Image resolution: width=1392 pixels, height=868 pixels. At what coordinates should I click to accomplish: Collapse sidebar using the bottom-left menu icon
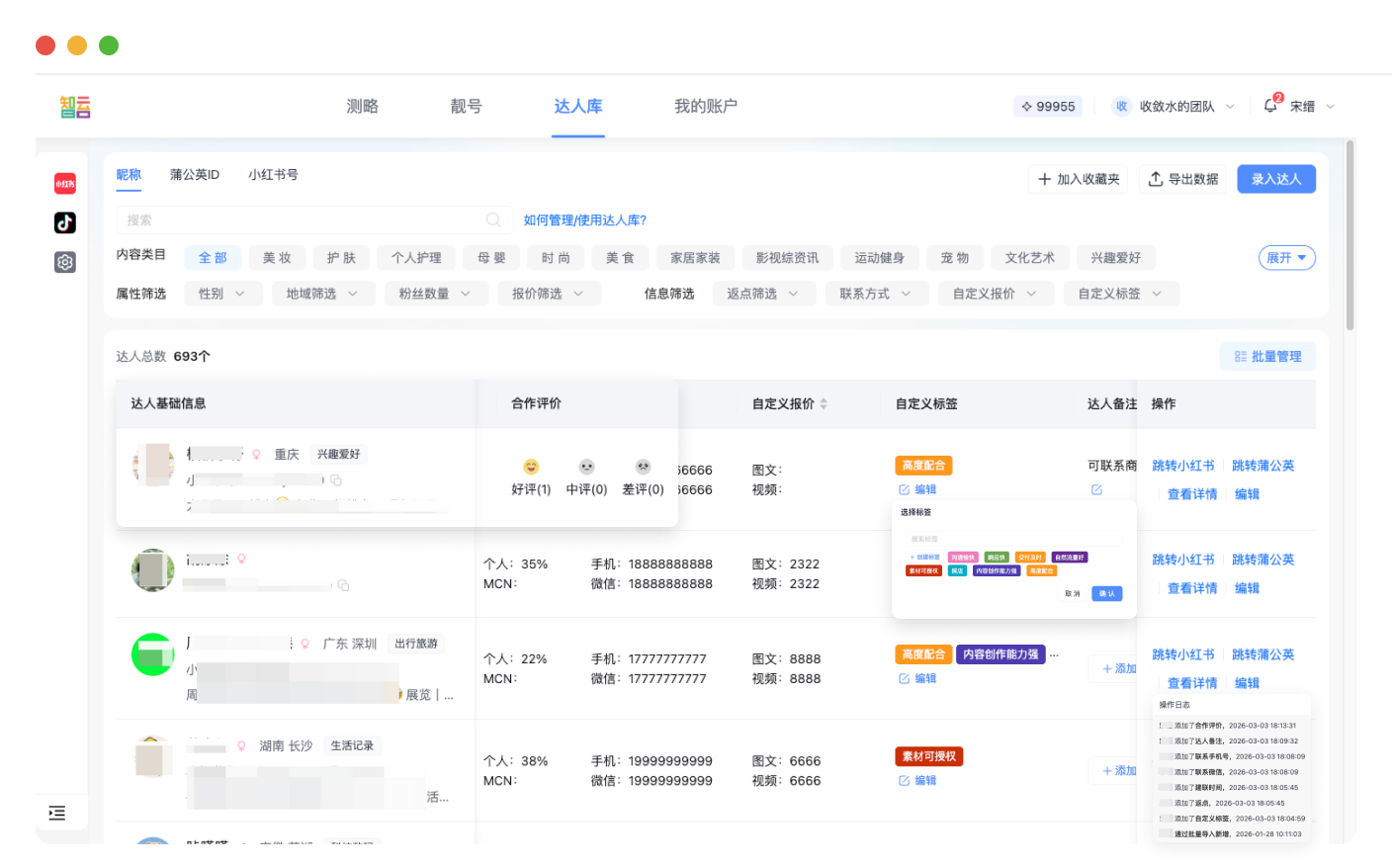(x=57, y=813)
